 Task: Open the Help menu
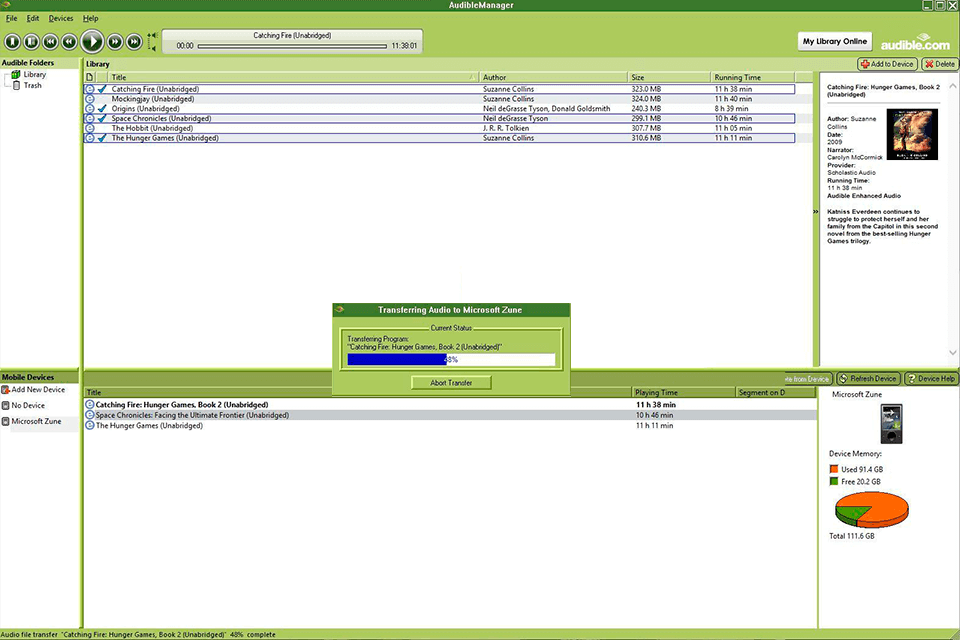pyautogui.click(x=91, y=18)
